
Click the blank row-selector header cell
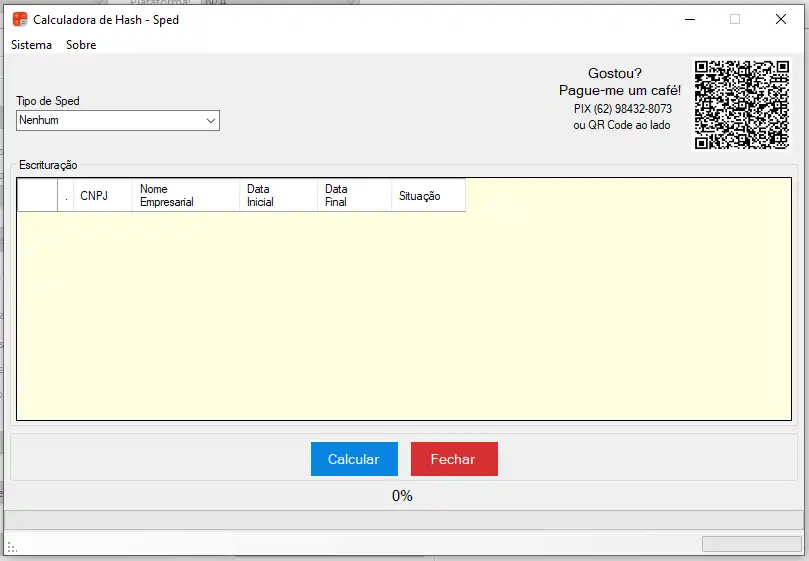37,196
